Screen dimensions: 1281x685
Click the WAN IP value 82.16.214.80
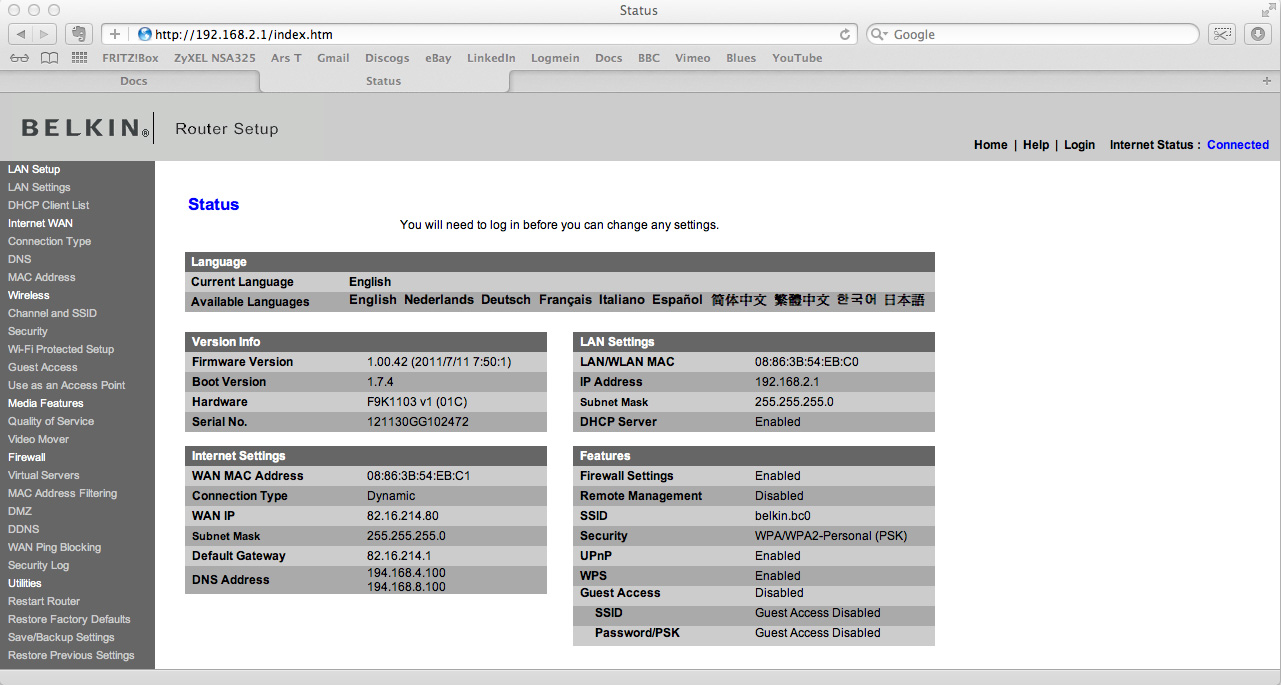pos(403,516)
